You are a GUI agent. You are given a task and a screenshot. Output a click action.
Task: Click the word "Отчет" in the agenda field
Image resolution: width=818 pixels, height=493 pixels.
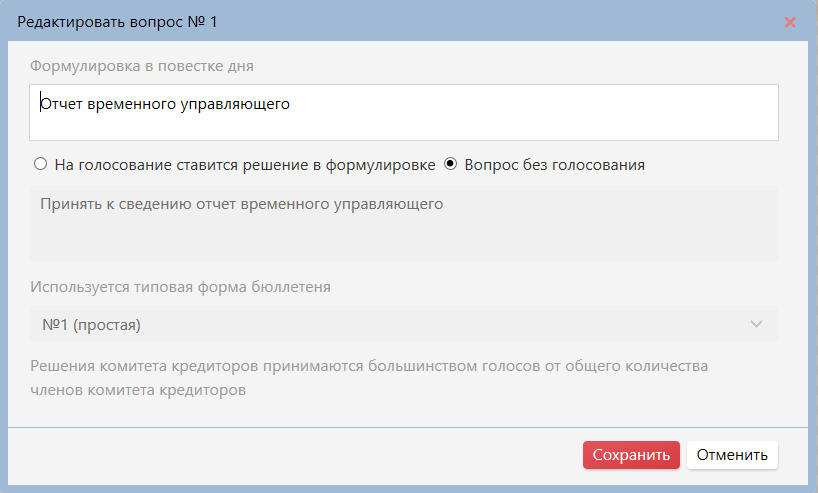pyautogui.click(x=60, y=103)
